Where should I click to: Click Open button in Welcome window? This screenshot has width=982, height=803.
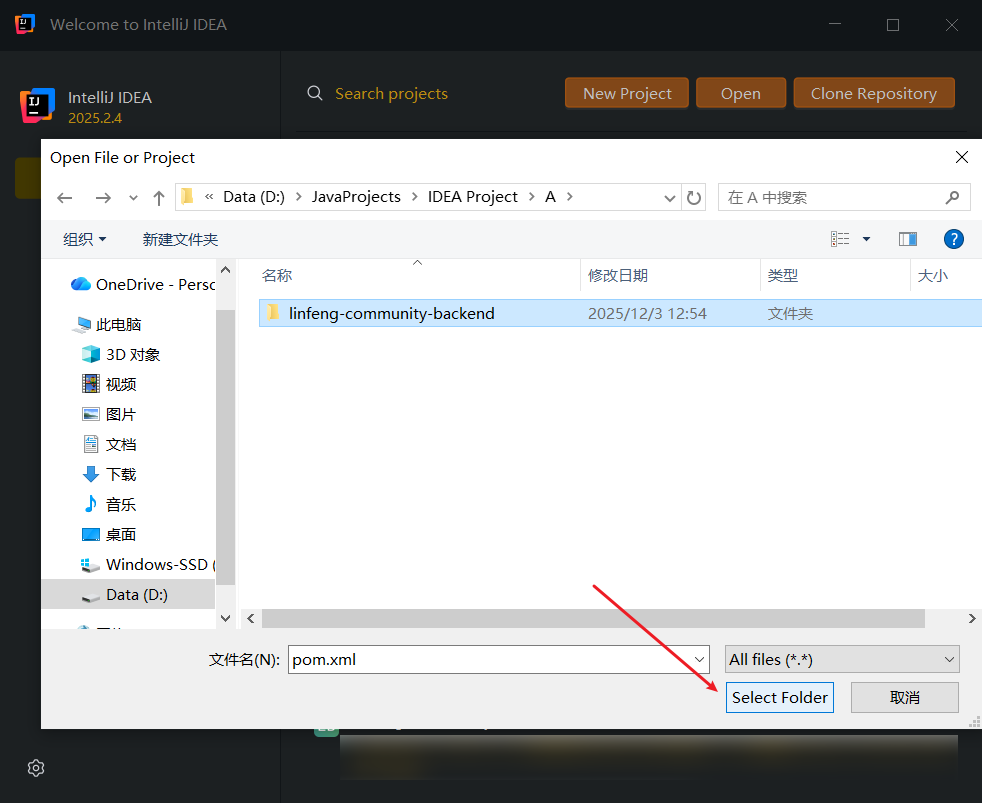coord(740,93)
